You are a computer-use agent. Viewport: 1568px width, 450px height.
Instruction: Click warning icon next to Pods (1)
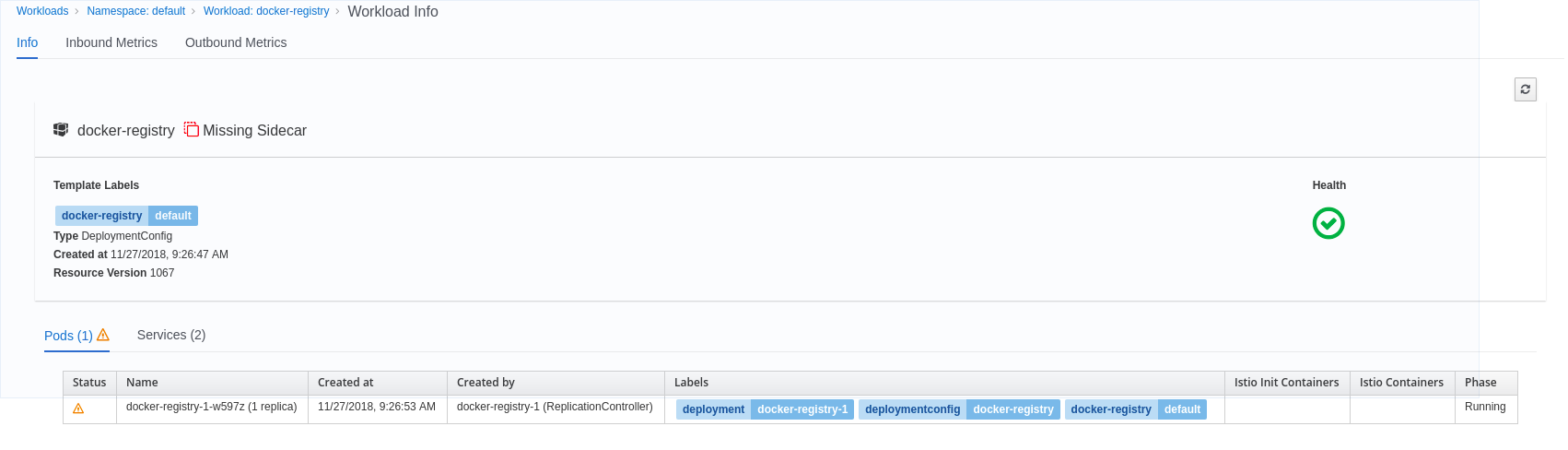pyautogui.click(x=103, y=335)
